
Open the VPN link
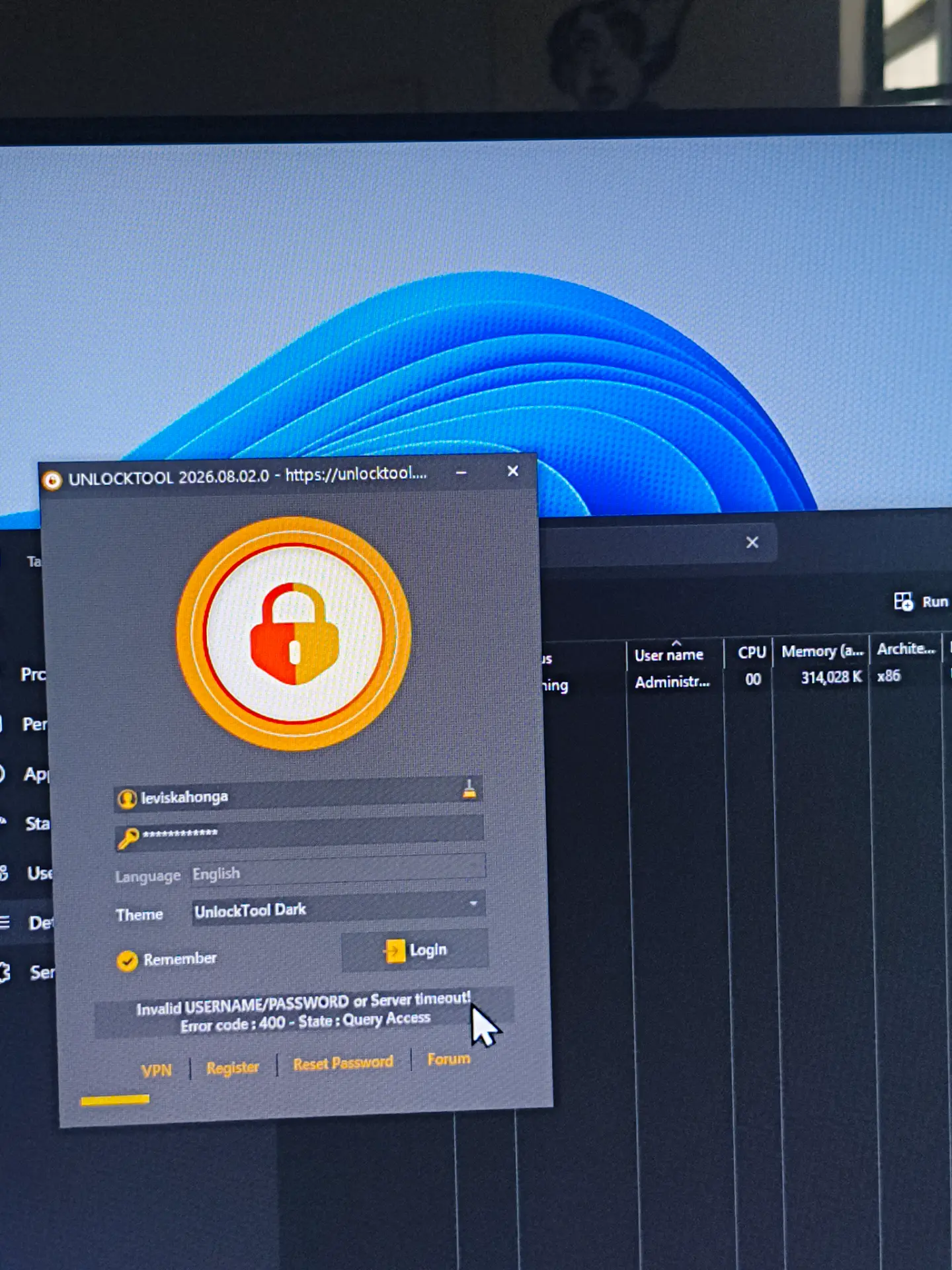(156, 1070)
